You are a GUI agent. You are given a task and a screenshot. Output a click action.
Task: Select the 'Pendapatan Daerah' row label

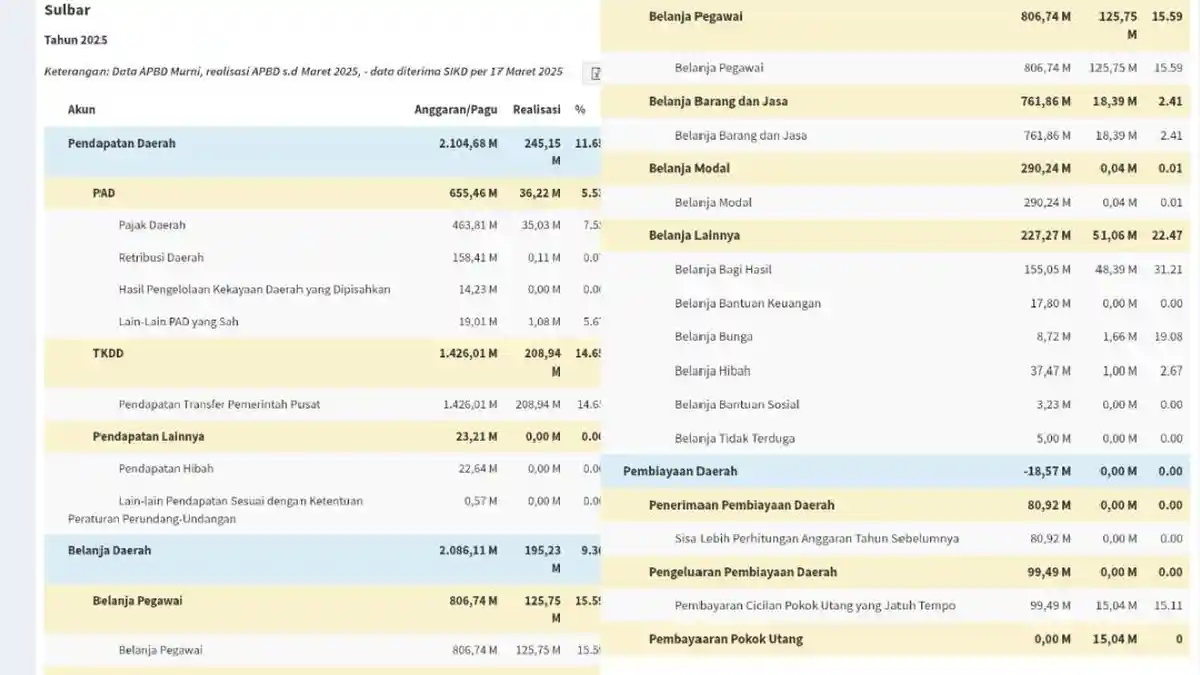point(122,144)
